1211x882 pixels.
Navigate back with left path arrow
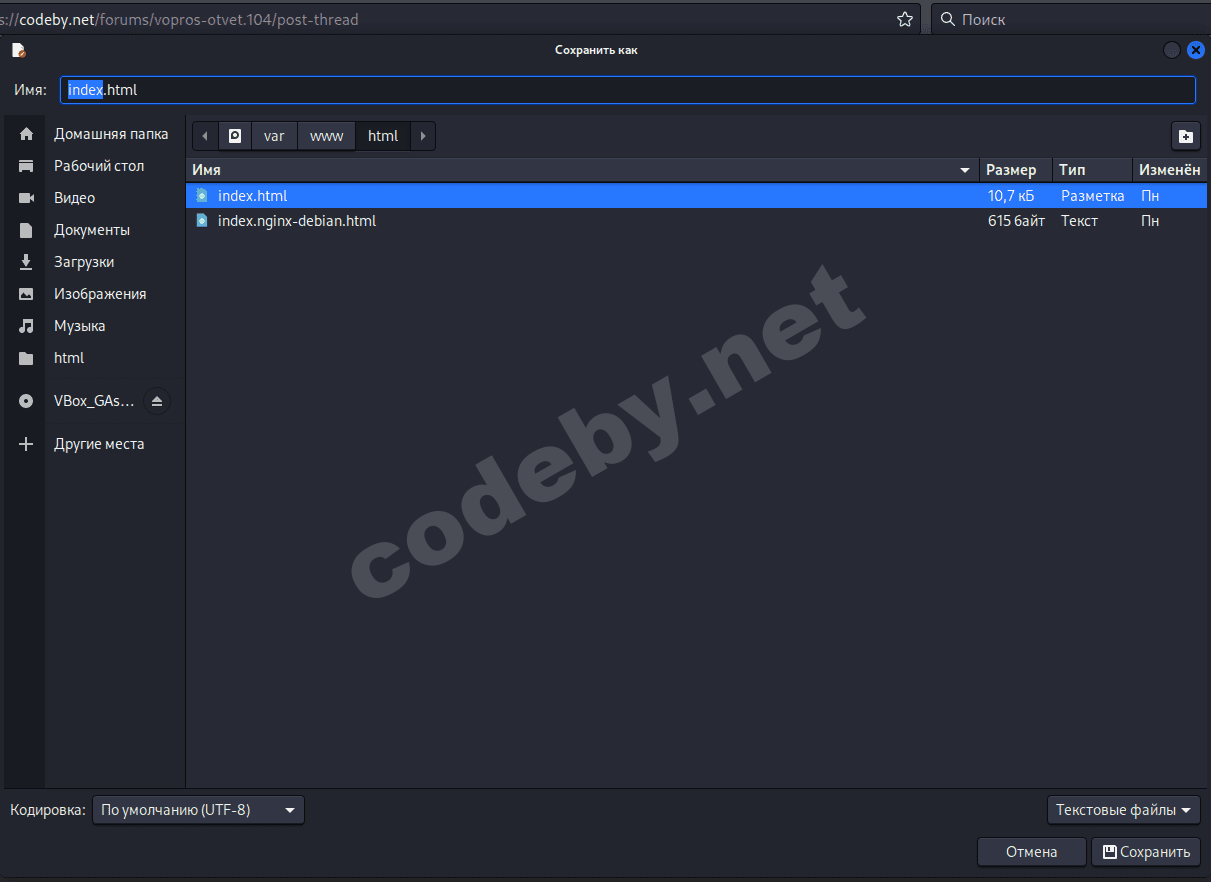tap(205, 136)
